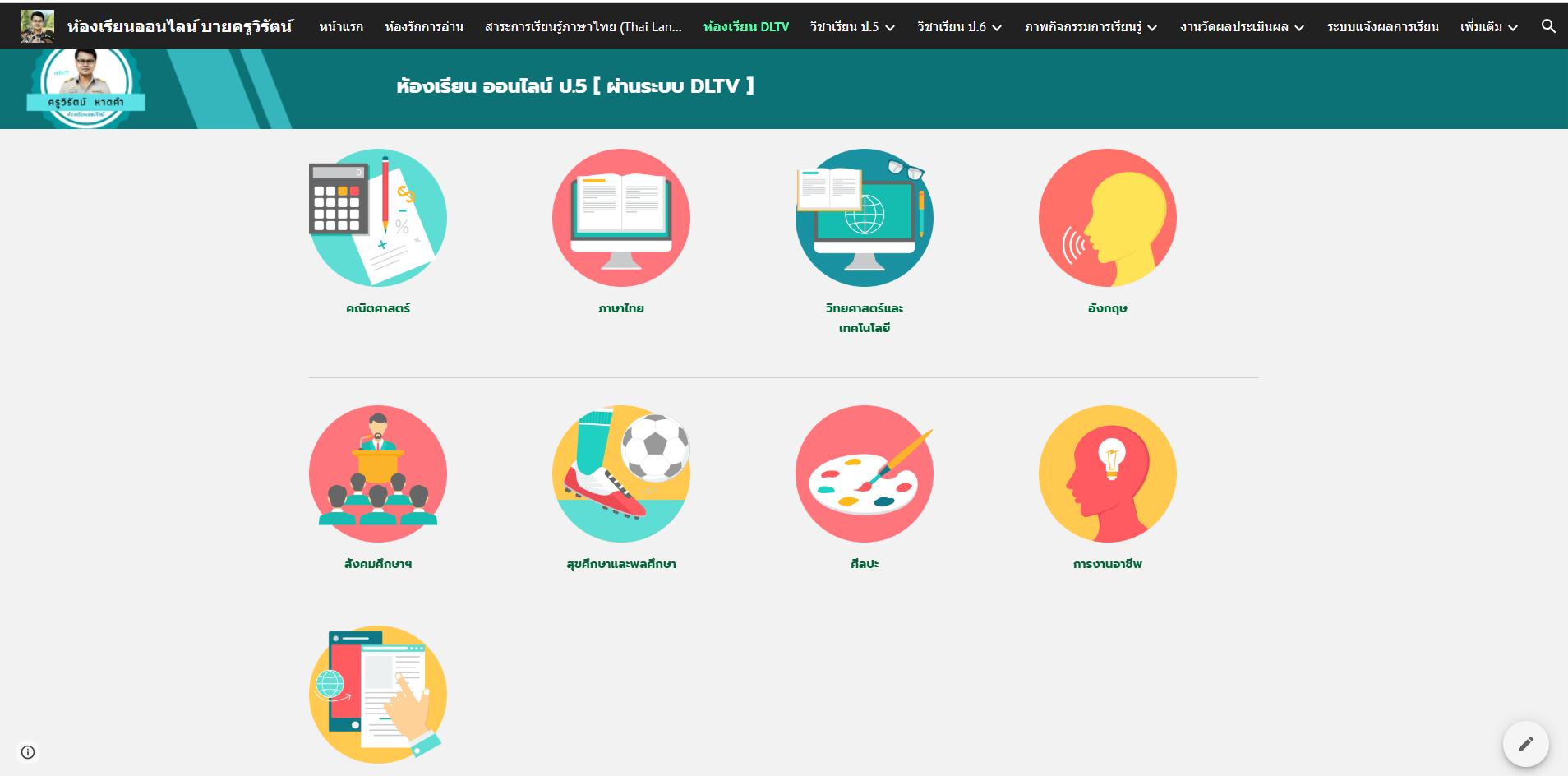Click the คณิตศาสตร์ text link
Viewport: 1568px width, 776px height.
click(377, 308)
